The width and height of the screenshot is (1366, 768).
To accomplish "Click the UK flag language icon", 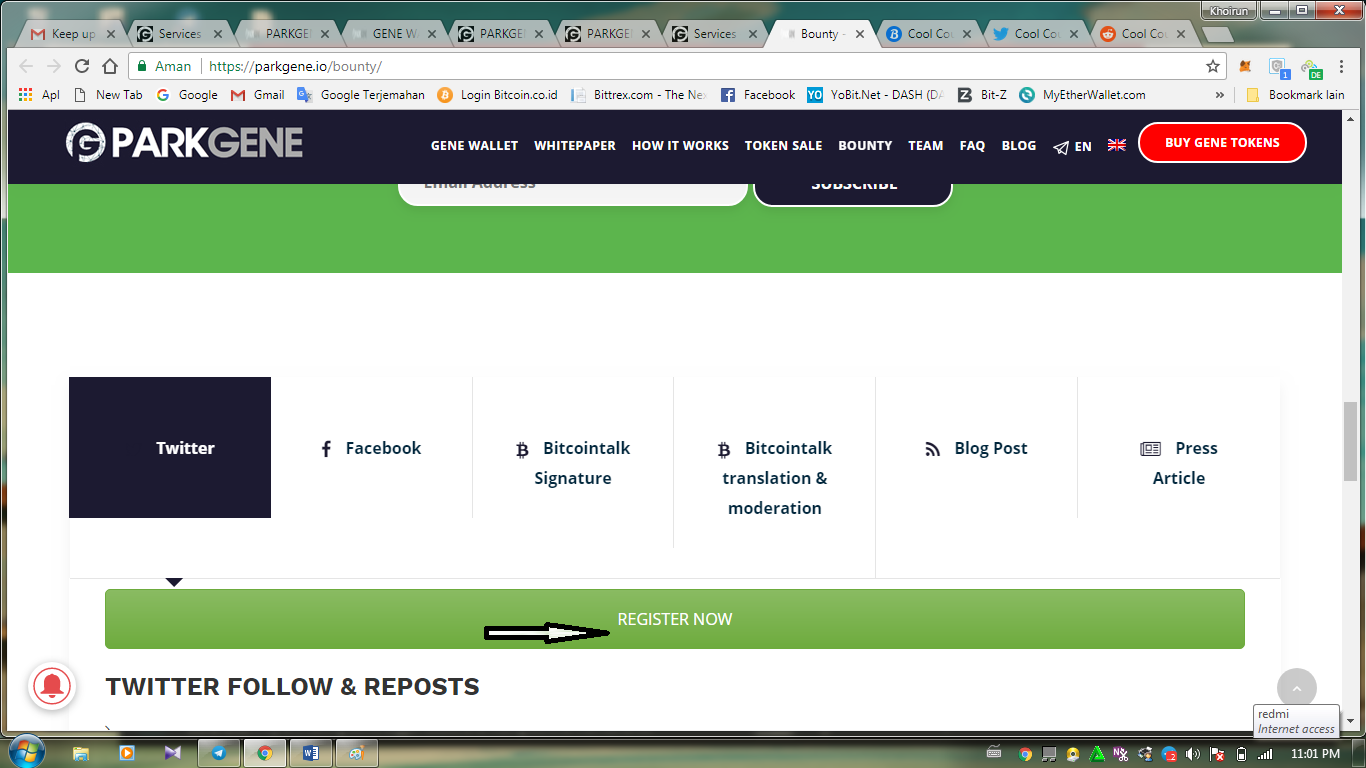I will point(1117,145).
